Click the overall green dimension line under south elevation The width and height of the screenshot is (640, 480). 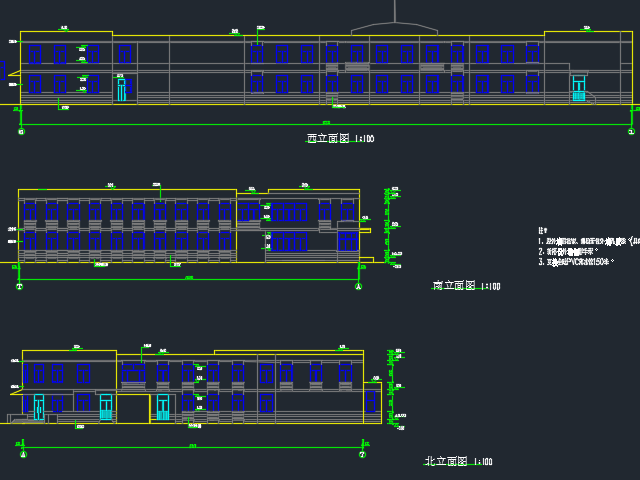click(190, 279)
